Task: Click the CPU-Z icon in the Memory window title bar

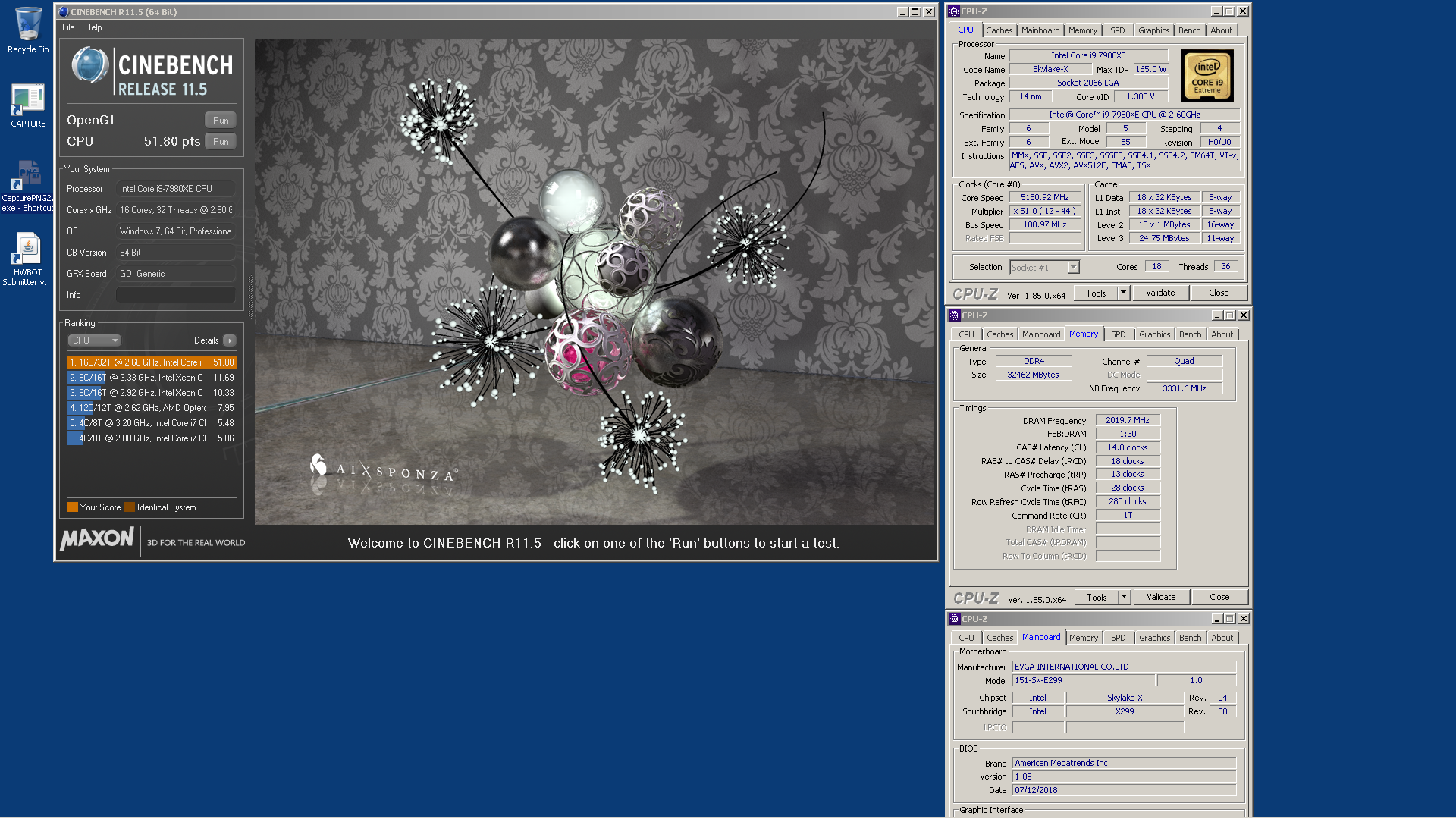Action: (955, 315)
